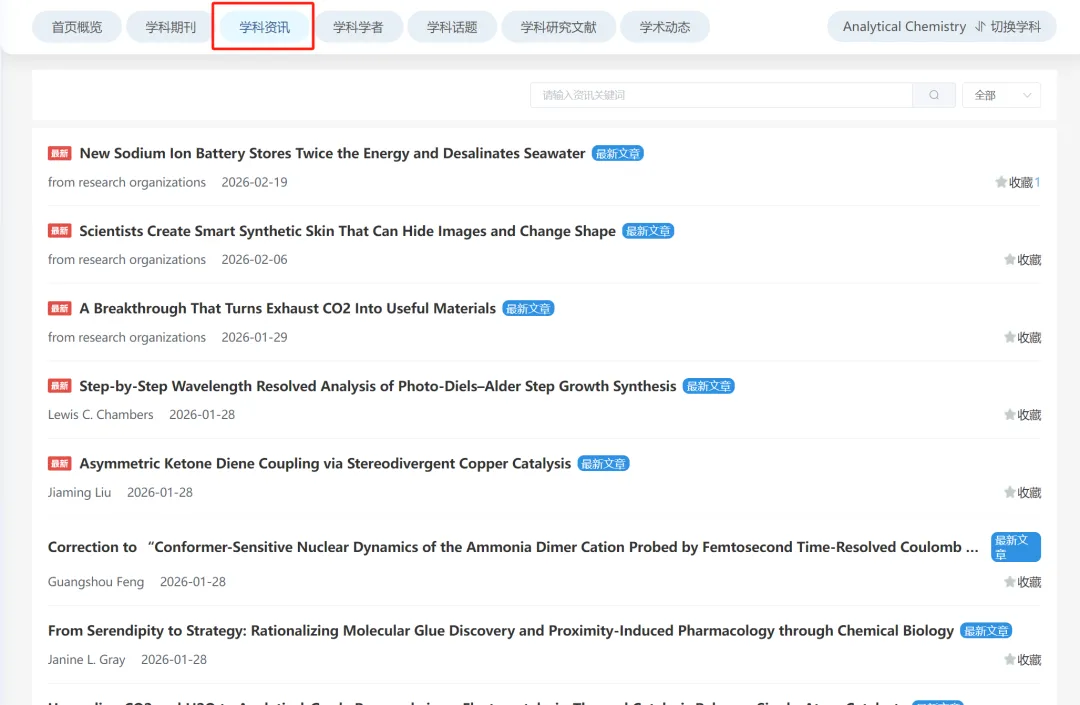Click the search magnifier icon button

pyautogui.click(x=934, y=95)
